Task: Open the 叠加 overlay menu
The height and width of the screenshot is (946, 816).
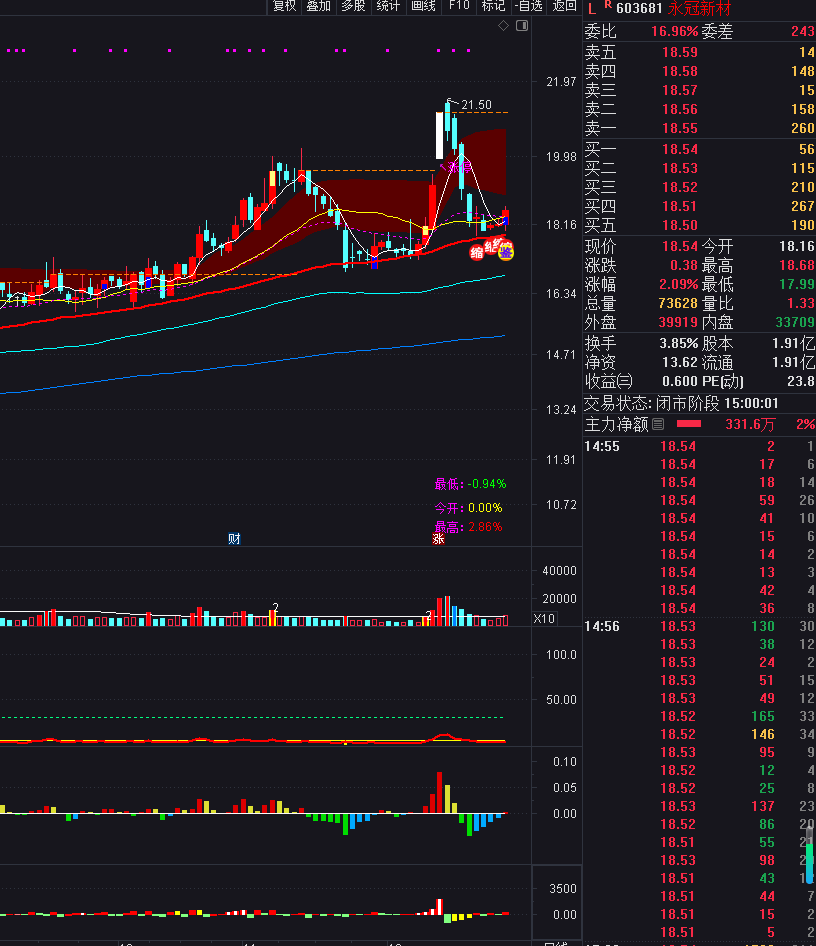Action: pyautogui.click(x=318, y=6)
